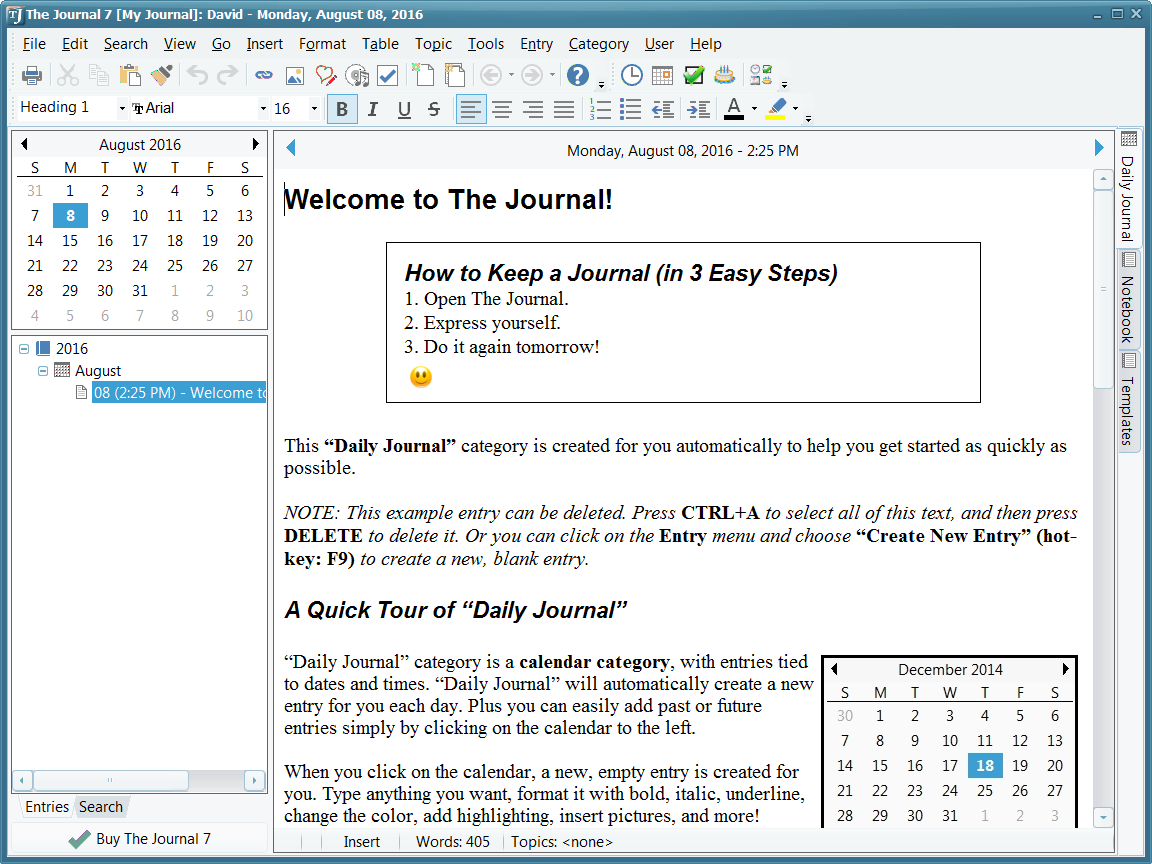Undo the last edit

click(196, 75)
